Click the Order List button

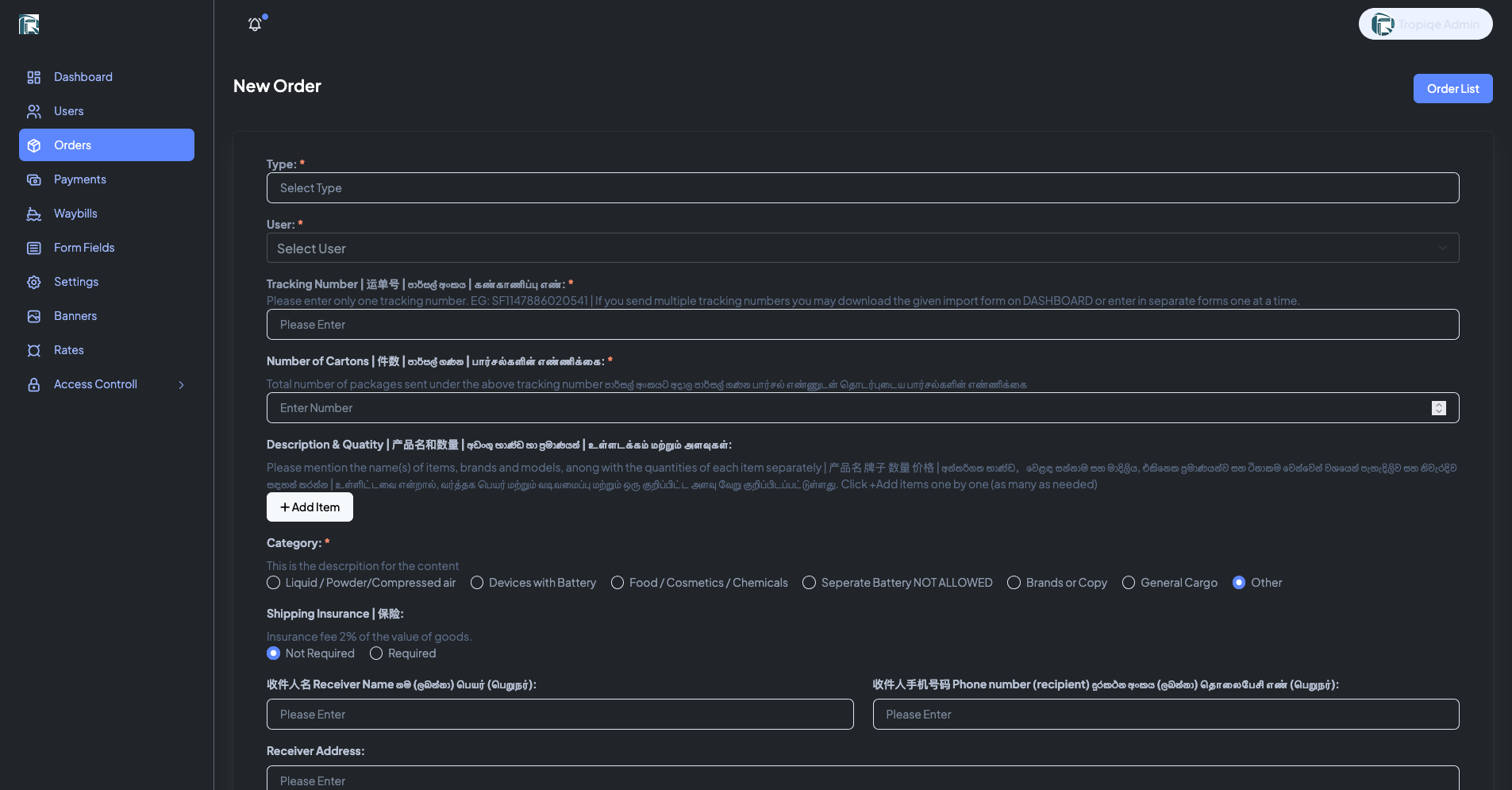click(1452, 88)
